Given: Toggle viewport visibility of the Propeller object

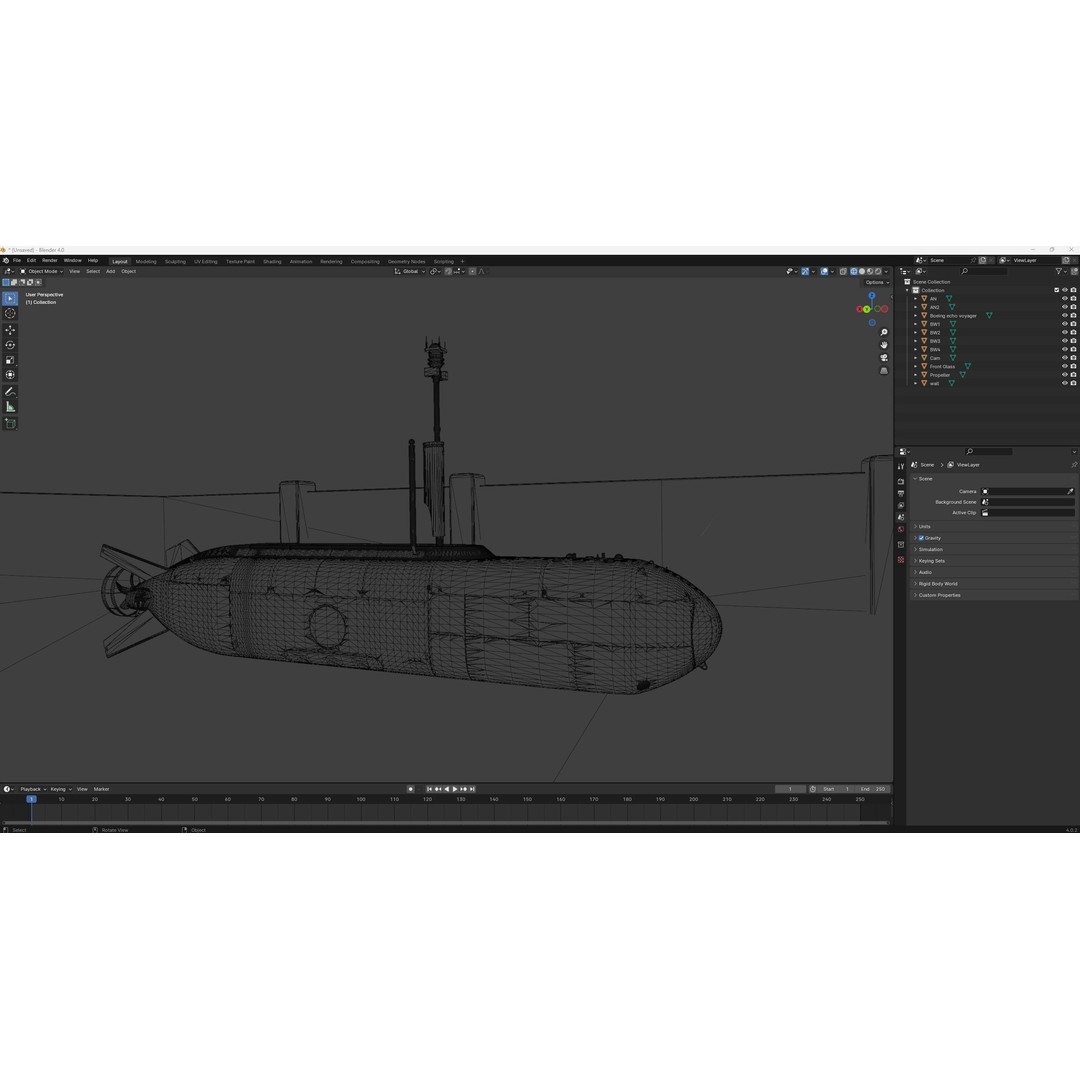Looking at the screenshot, I should 1065,374.
